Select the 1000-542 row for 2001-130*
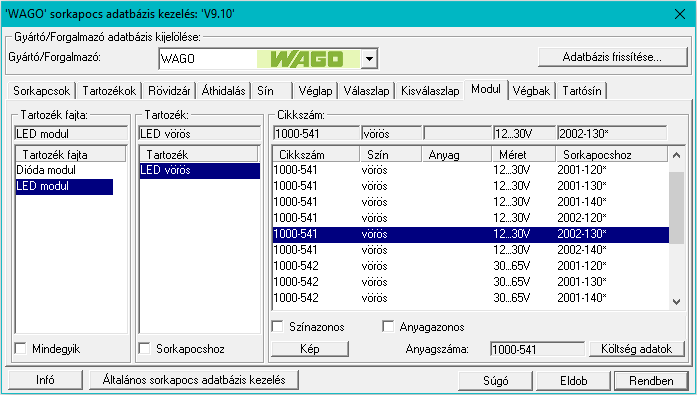Screen dimensions: 697x395 click(x=470, y=282)
